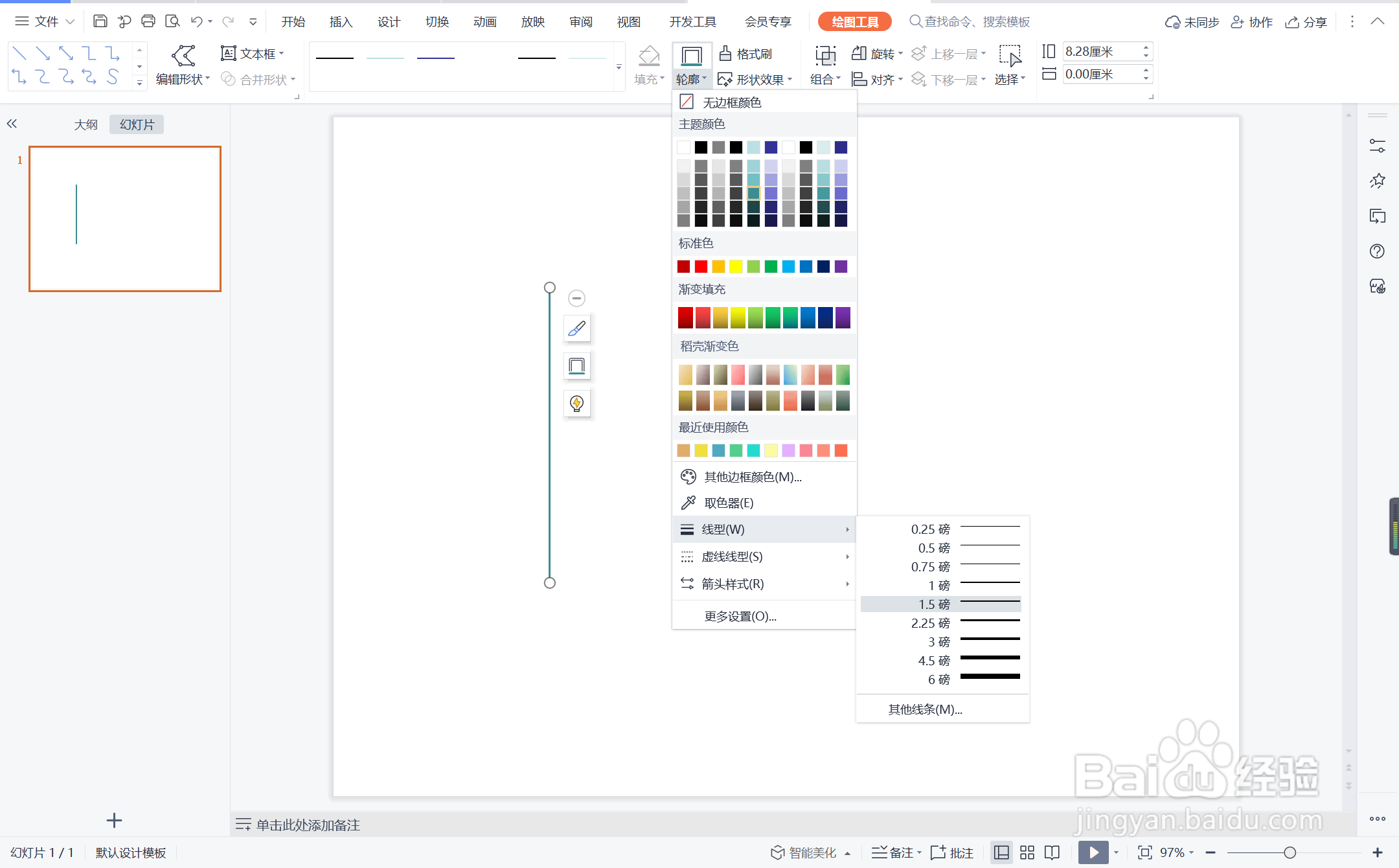Click the floating lightbulb suggestion icon

(x=576, y=404)
